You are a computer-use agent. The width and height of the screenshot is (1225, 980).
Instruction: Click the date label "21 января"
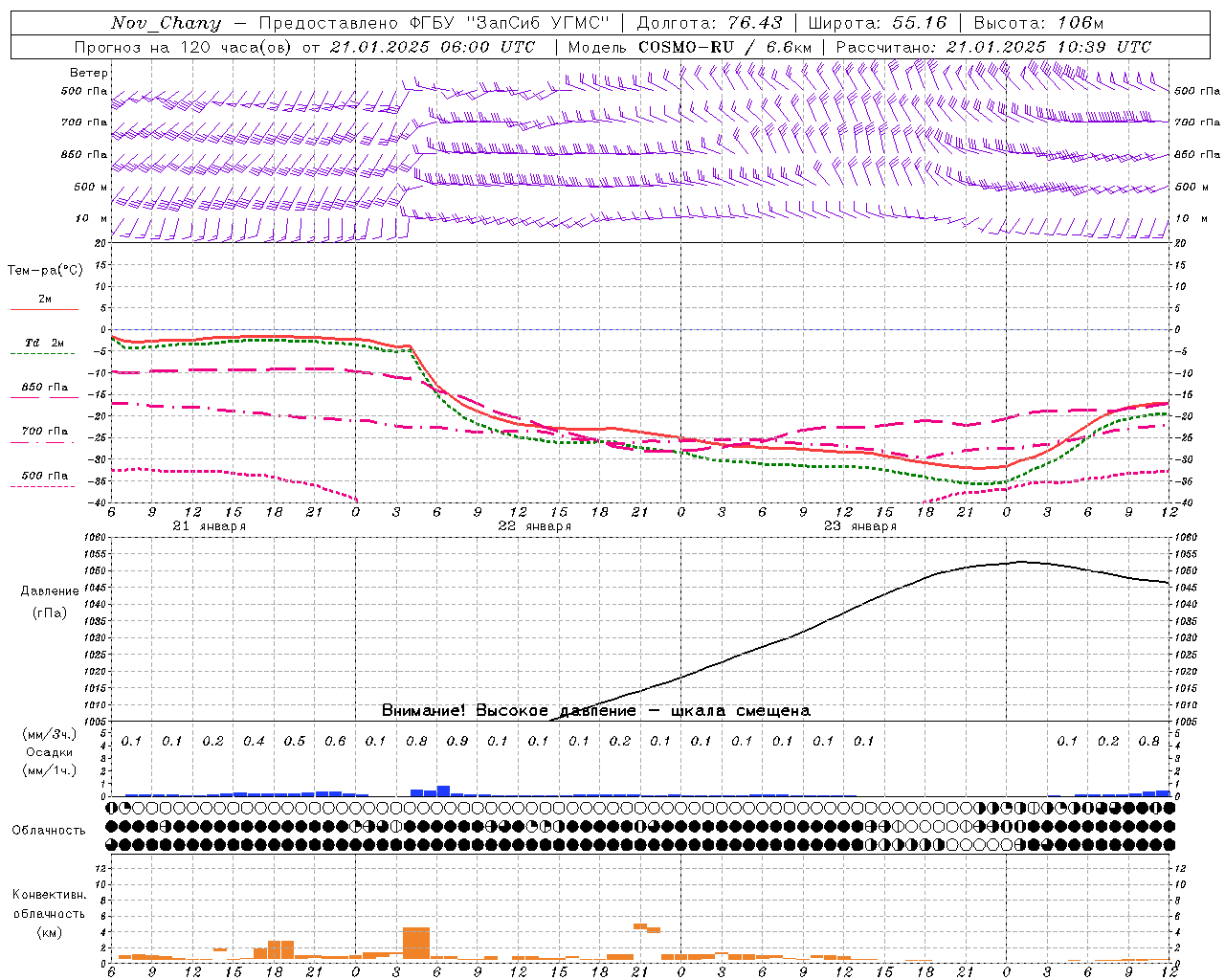click(x=210, y=526)
